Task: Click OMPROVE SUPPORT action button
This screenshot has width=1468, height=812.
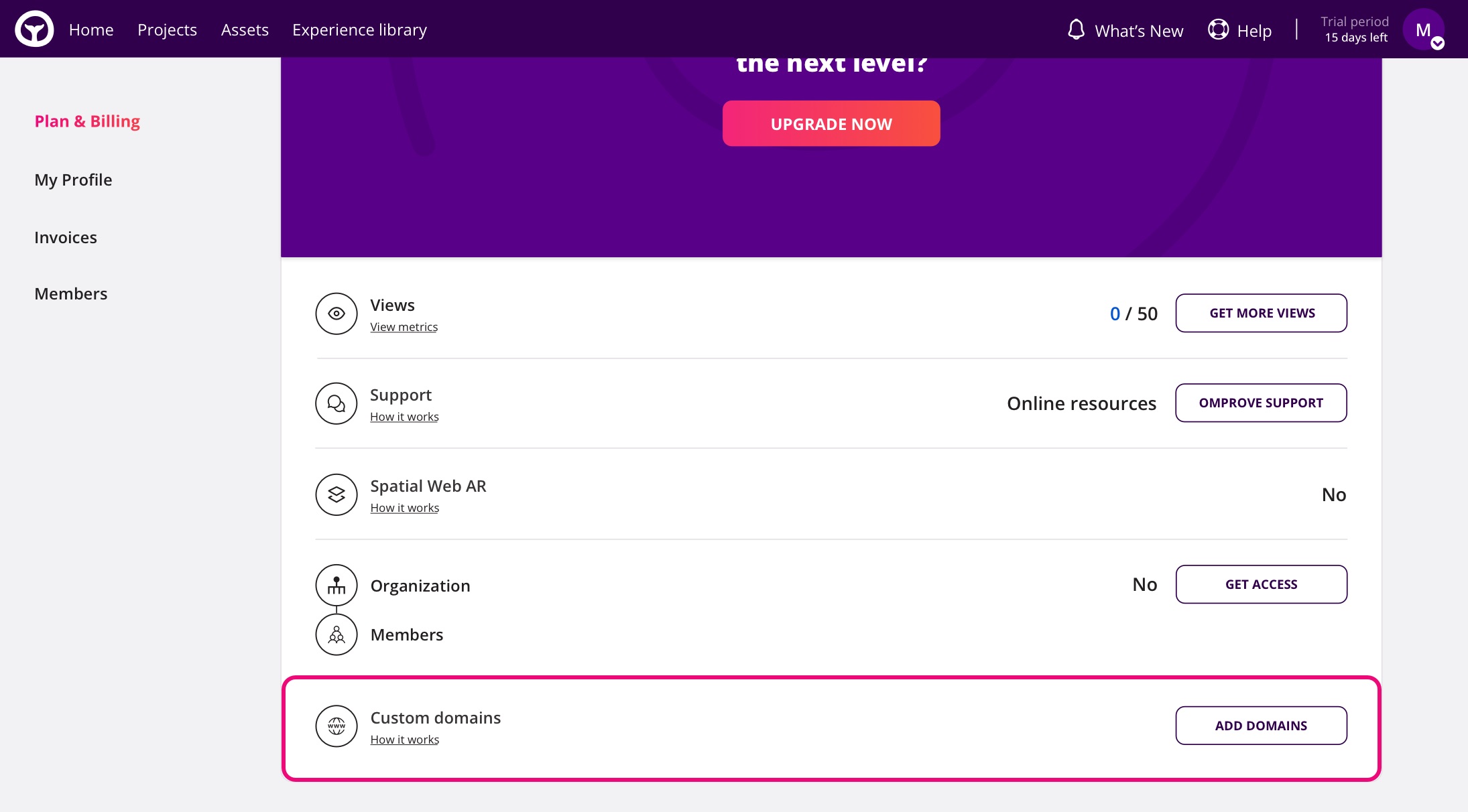Action: coord(1261,402)
